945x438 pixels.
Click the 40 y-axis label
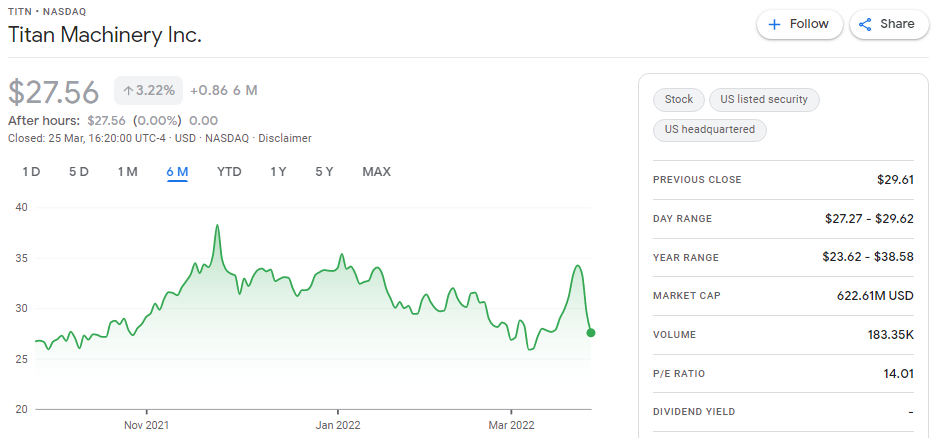pyautogui.click(x=23, y=207)
